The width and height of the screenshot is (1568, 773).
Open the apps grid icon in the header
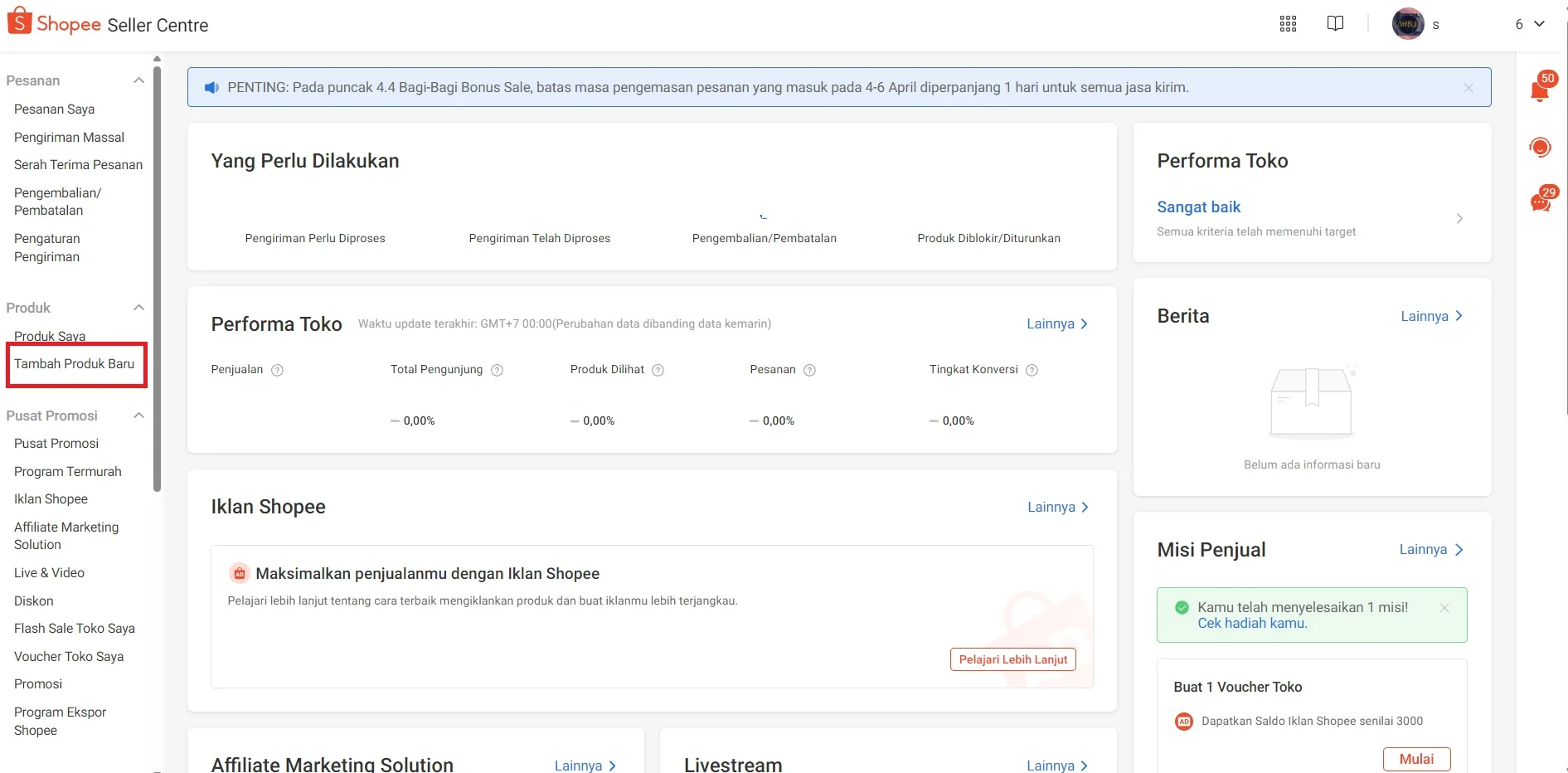coord(1288,23)
